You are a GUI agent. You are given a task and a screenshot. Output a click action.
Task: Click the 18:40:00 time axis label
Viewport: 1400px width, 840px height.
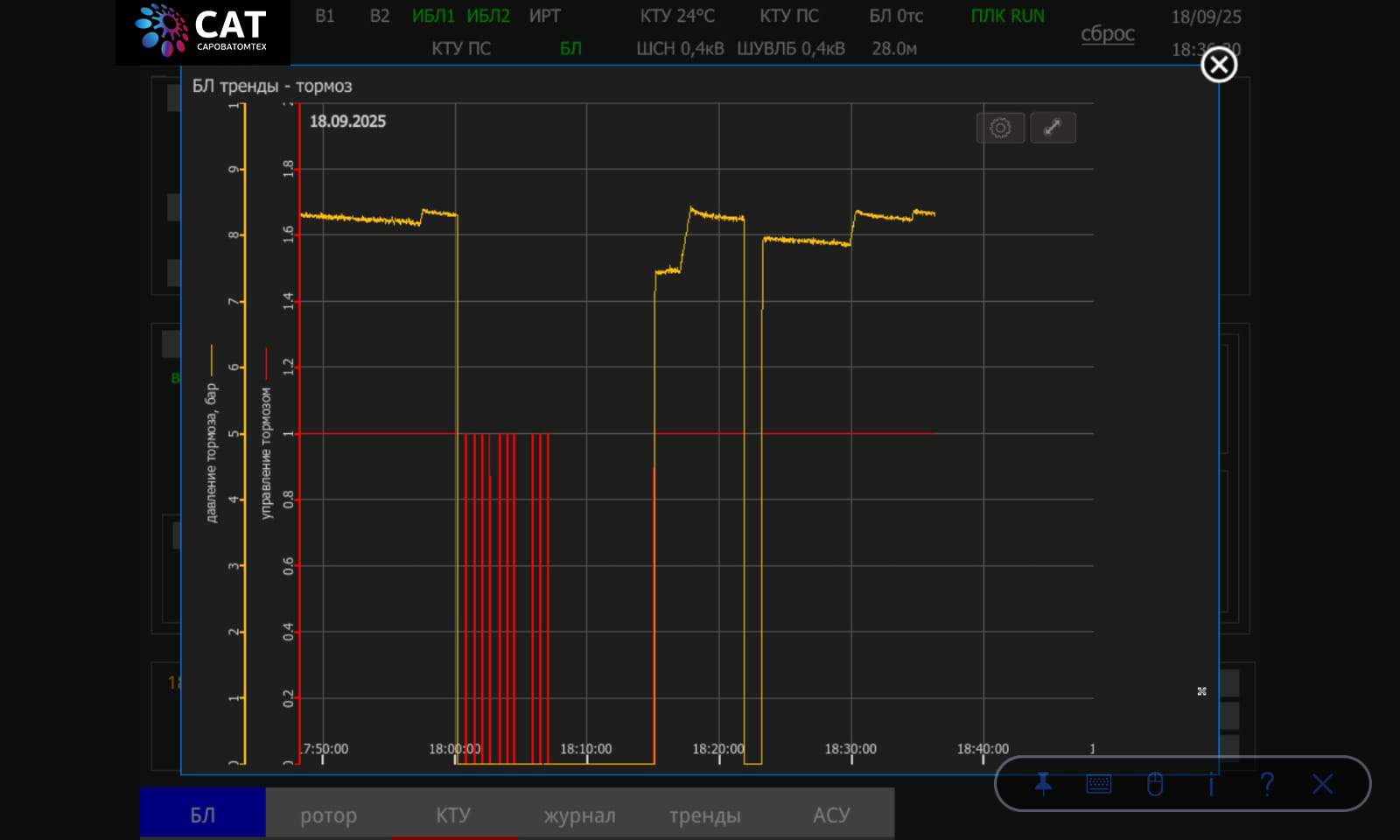[x=983, y=749]
